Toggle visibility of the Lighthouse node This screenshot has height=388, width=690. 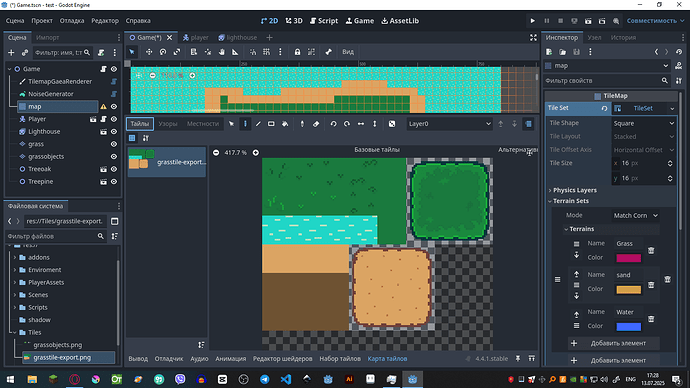[114, 132]
